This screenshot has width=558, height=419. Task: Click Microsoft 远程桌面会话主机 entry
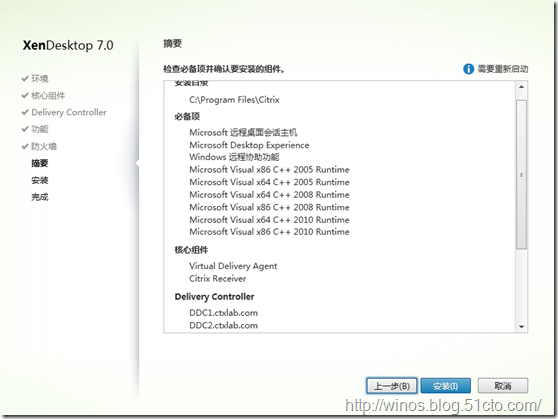click(x=243, y=132)
